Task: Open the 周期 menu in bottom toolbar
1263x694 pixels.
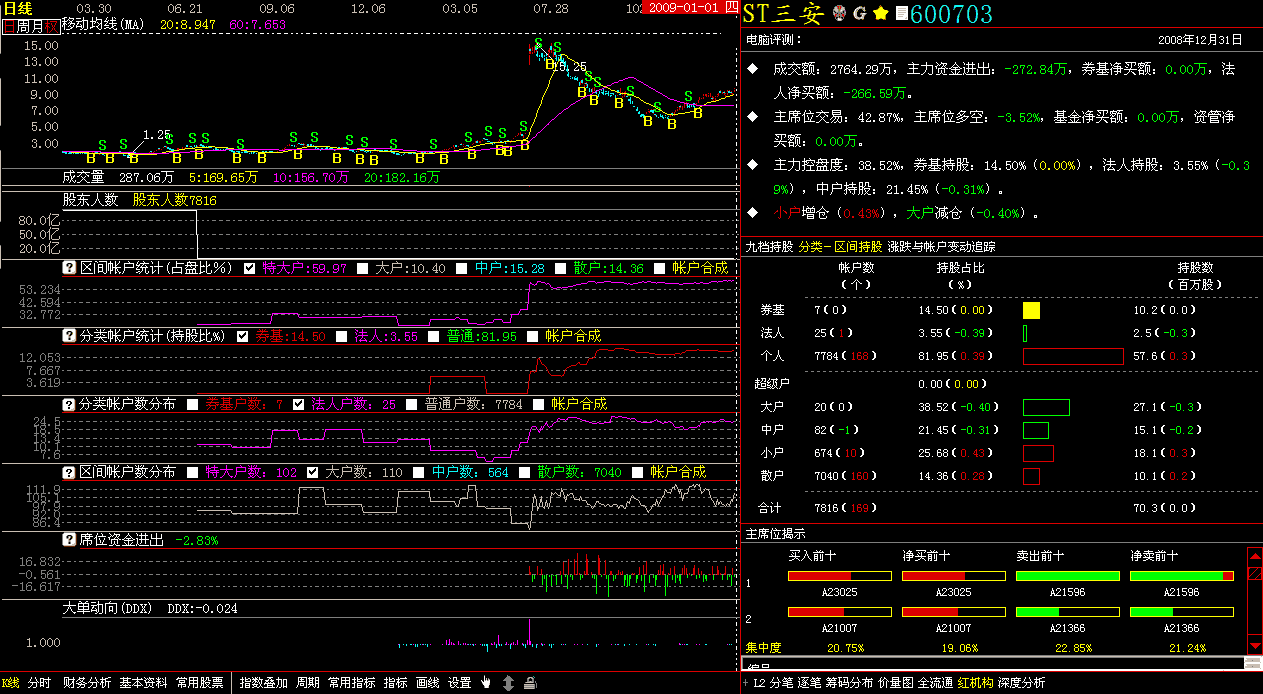Action: click(308, 683)
